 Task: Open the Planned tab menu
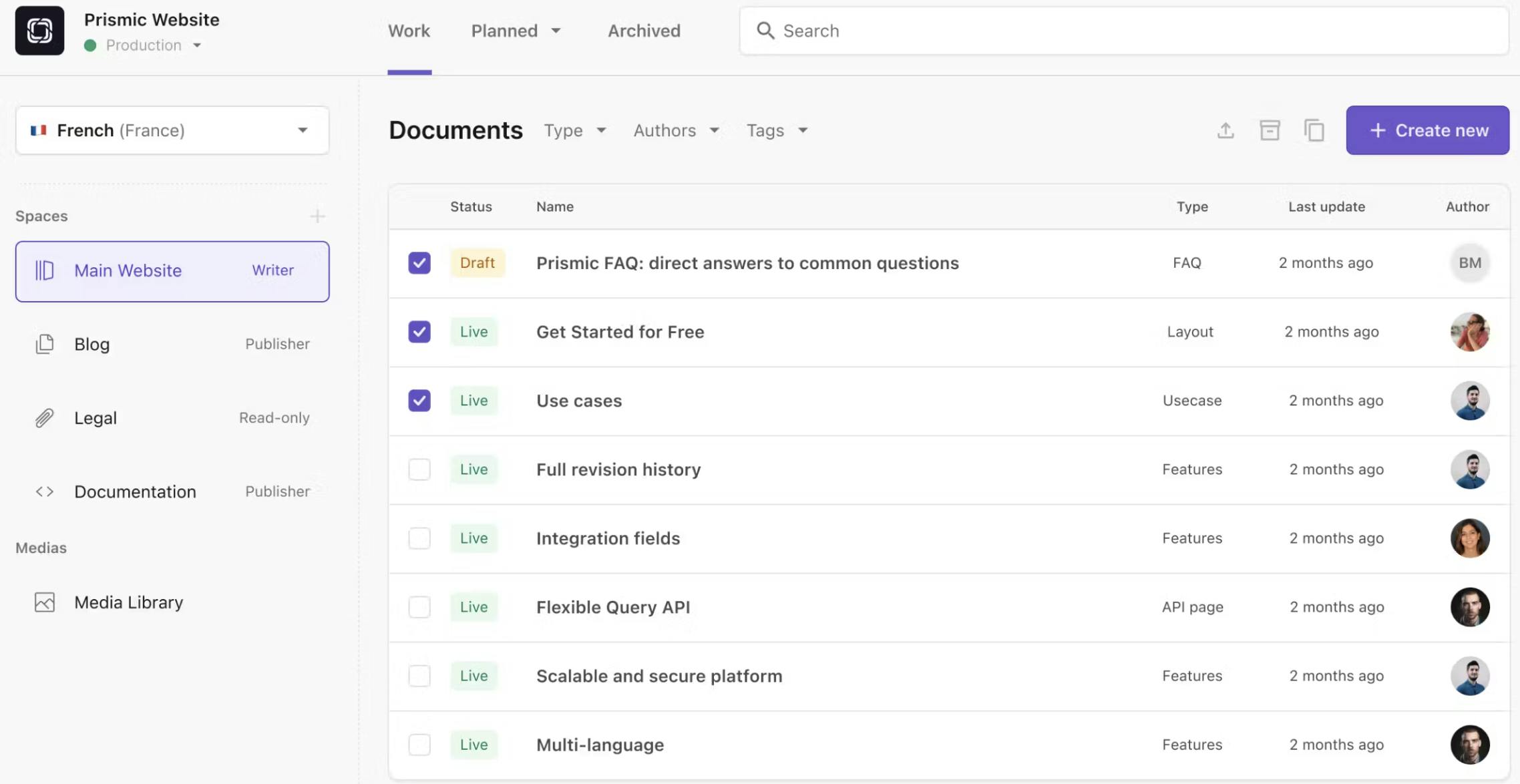click(x=516, y=31)
